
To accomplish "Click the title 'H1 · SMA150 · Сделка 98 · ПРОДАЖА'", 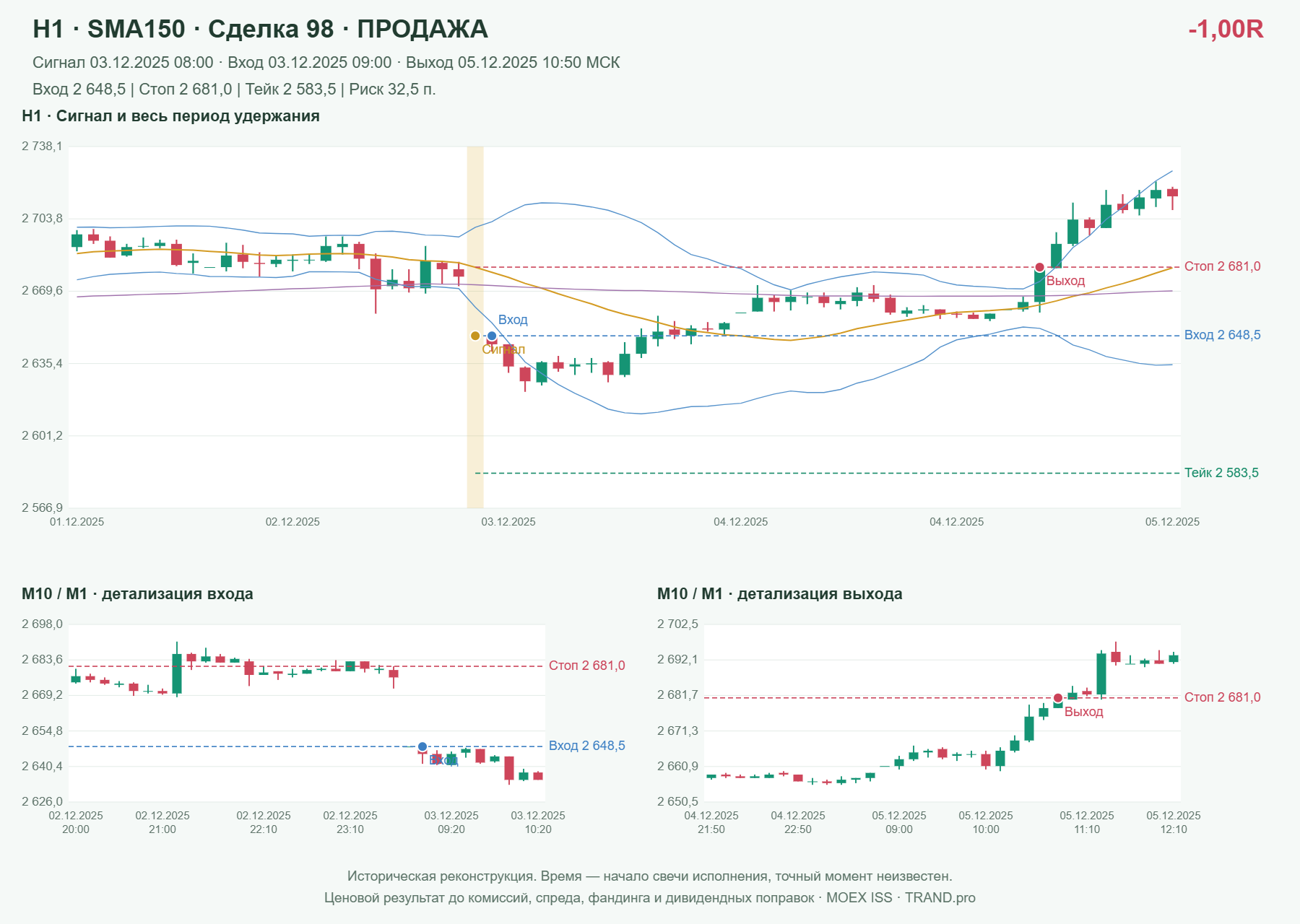I will click(x=261, y=29).
